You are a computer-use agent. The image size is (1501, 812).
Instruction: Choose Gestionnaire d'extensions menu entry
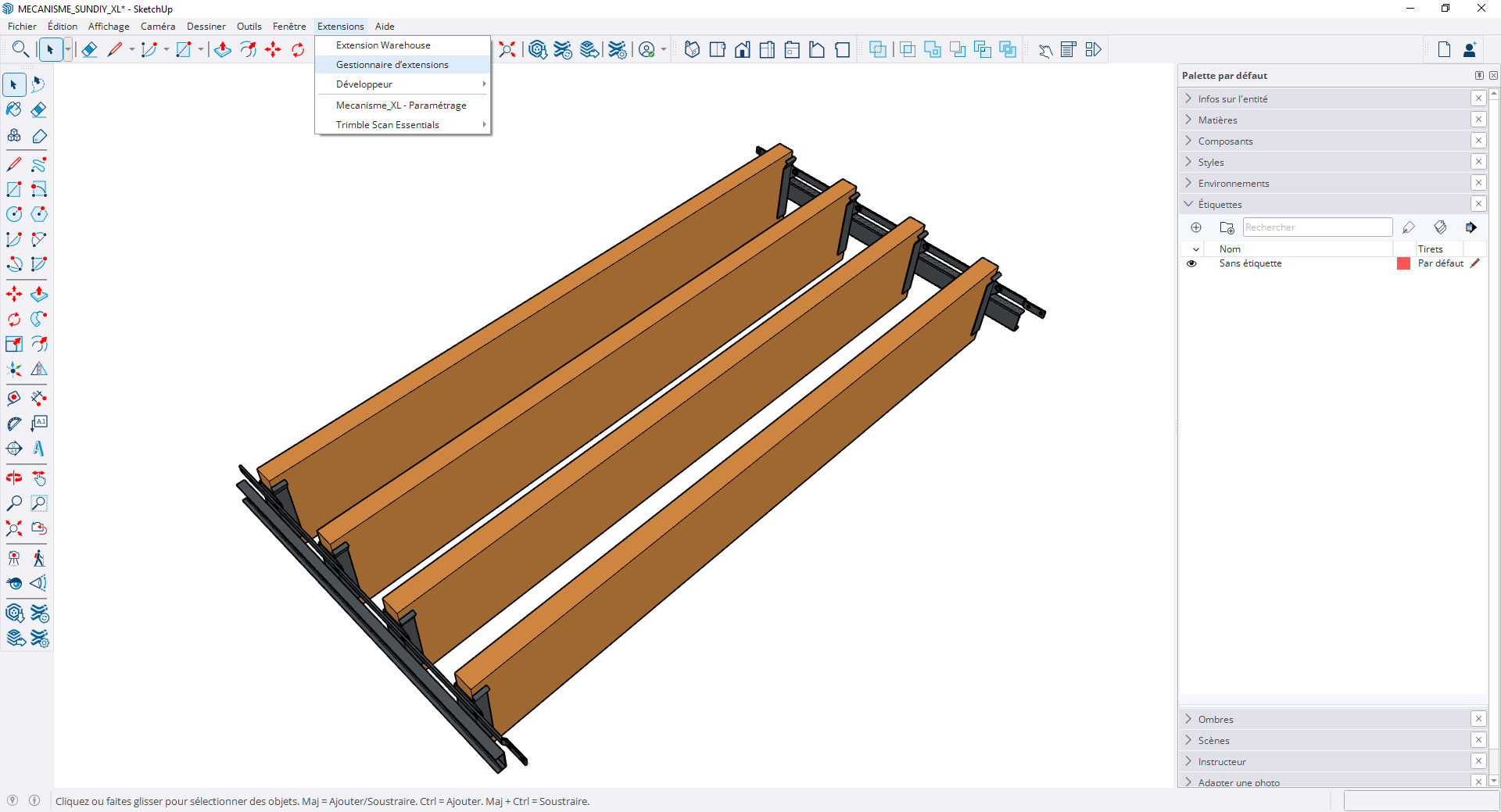(x=392, y=65)
